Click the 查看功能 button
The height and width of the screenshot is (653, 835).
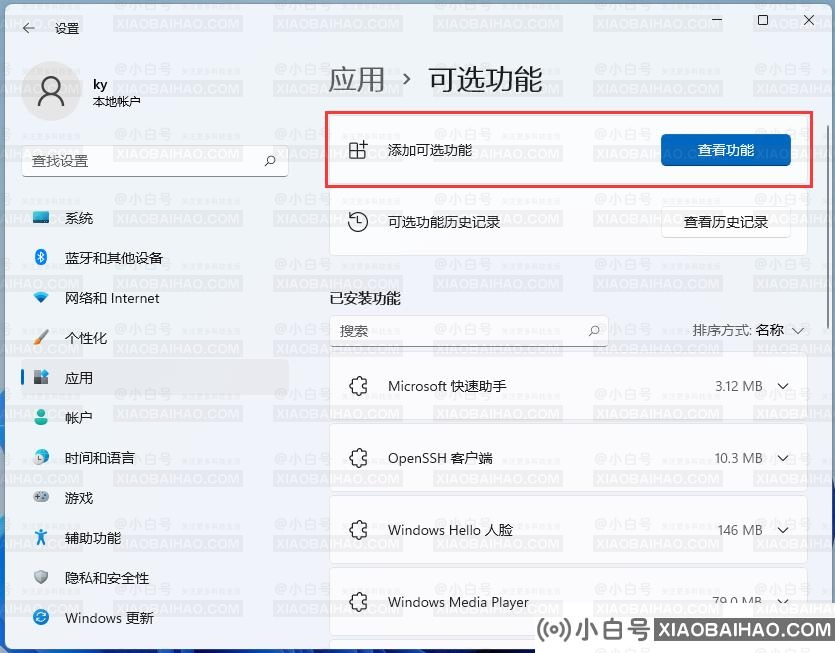point(726,150)
